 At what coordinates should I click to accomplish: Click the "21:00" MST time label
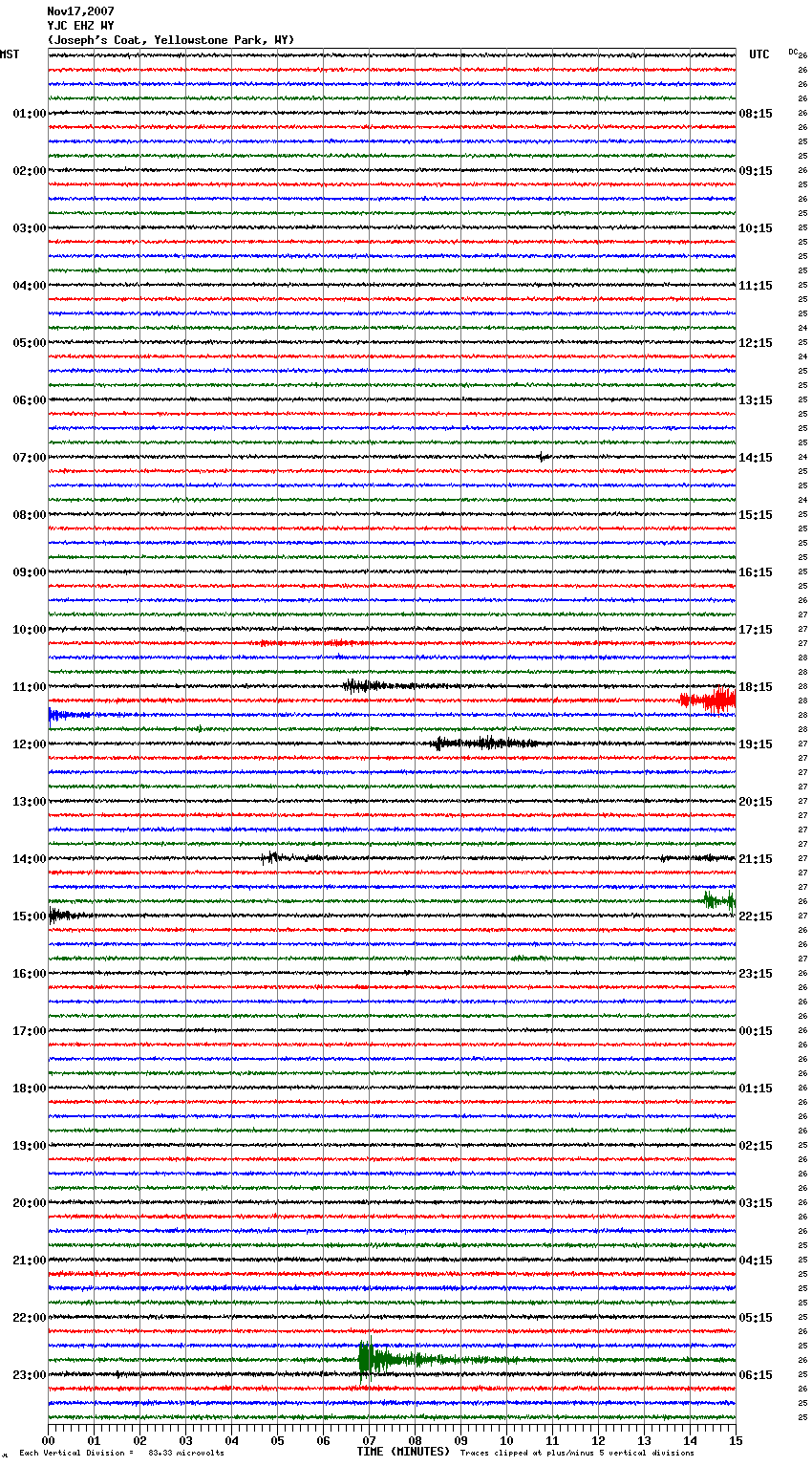[x=29, y=1261]
